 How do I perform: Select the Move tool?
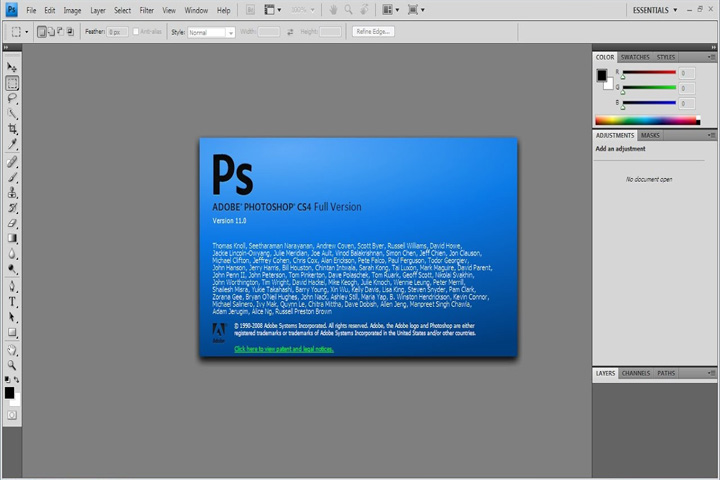12,68
